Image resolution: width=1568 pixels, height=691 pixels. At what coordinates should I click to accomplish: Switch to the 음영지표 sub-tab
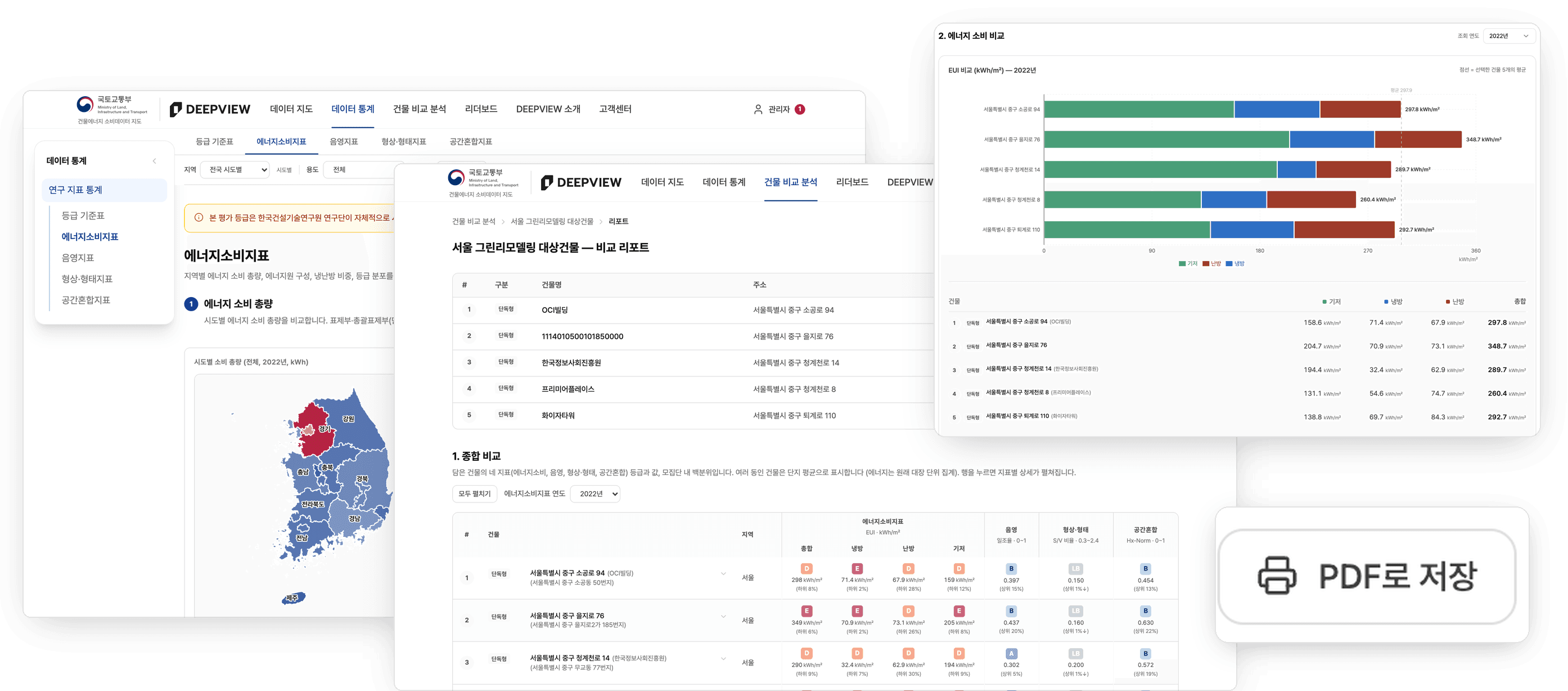(x=344, y=142)
